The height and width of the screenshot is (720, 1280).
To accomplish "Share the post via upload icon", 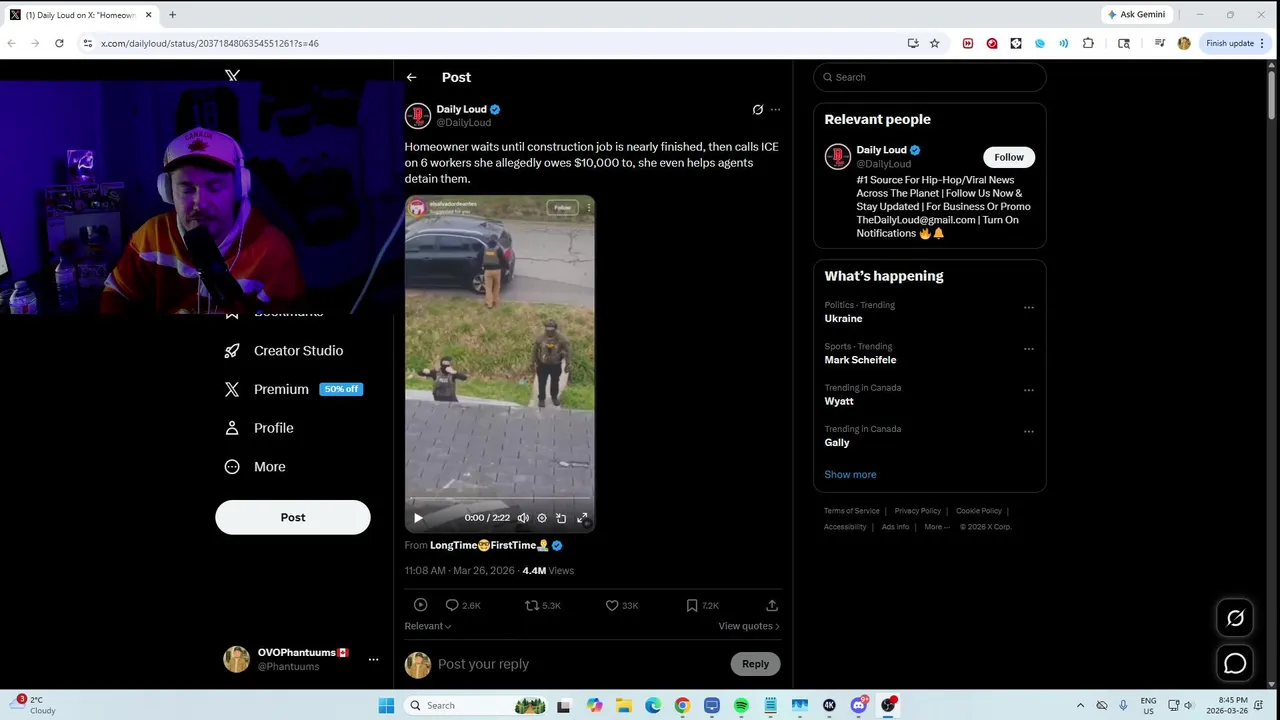I will tap(772, 605).
